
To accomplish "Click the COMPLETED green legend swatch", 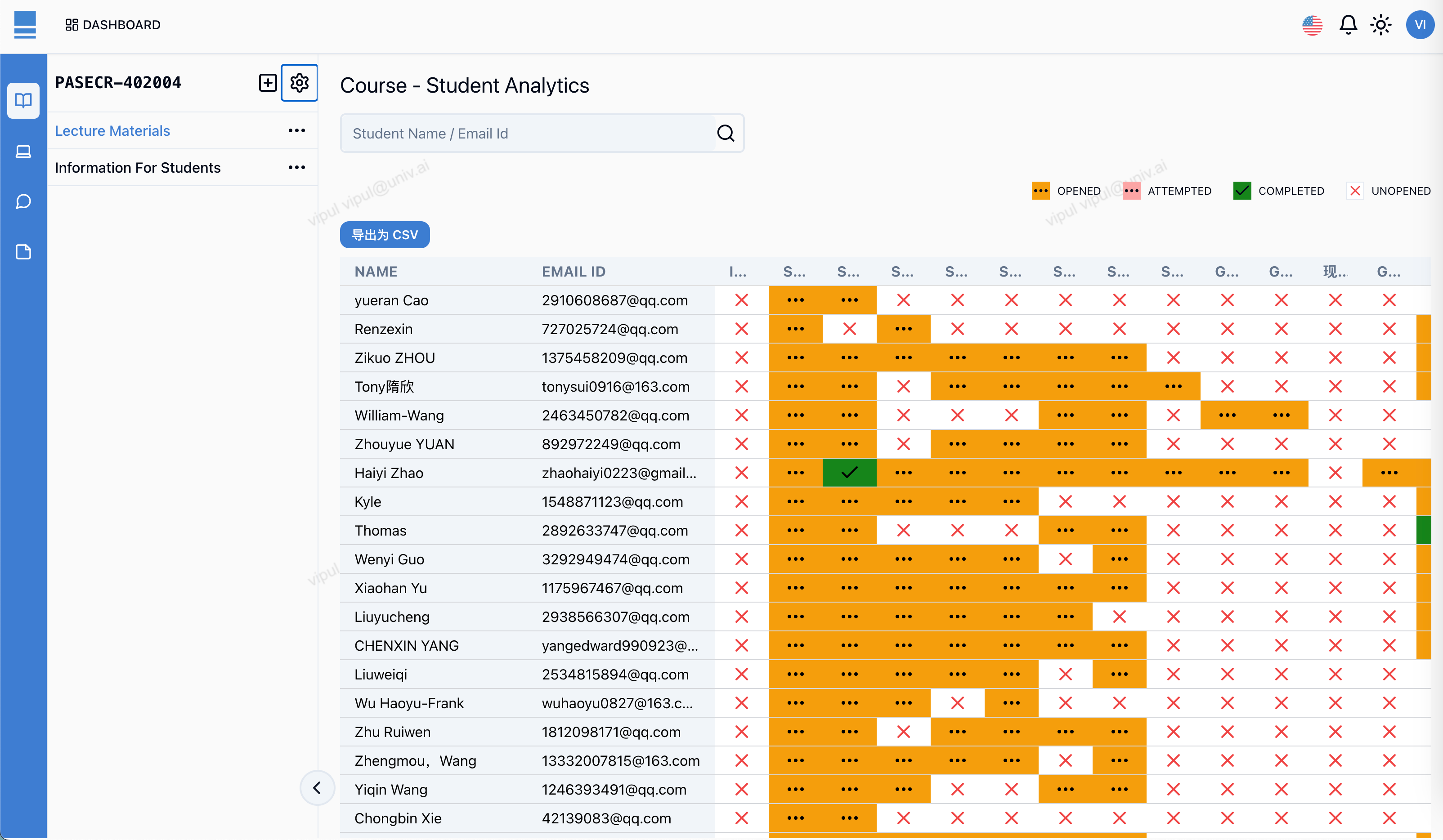I will 1242,191.
